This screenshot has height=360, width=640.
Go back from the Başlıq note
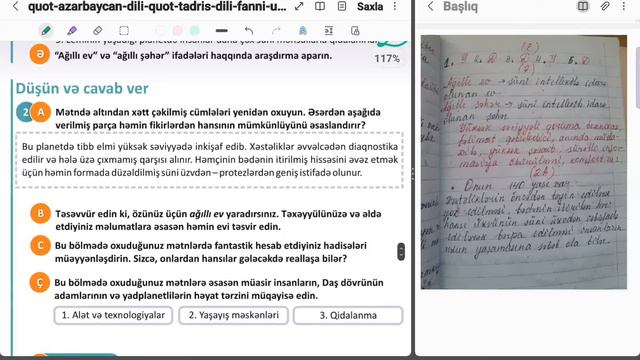pos(430,6)
